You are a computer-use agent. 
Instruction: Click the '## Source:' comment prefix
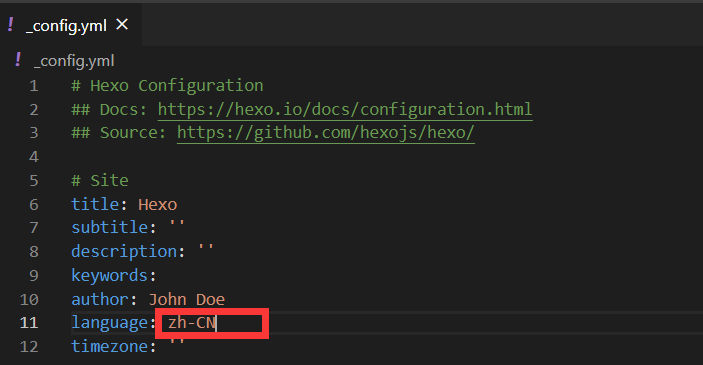coord(119,133)
